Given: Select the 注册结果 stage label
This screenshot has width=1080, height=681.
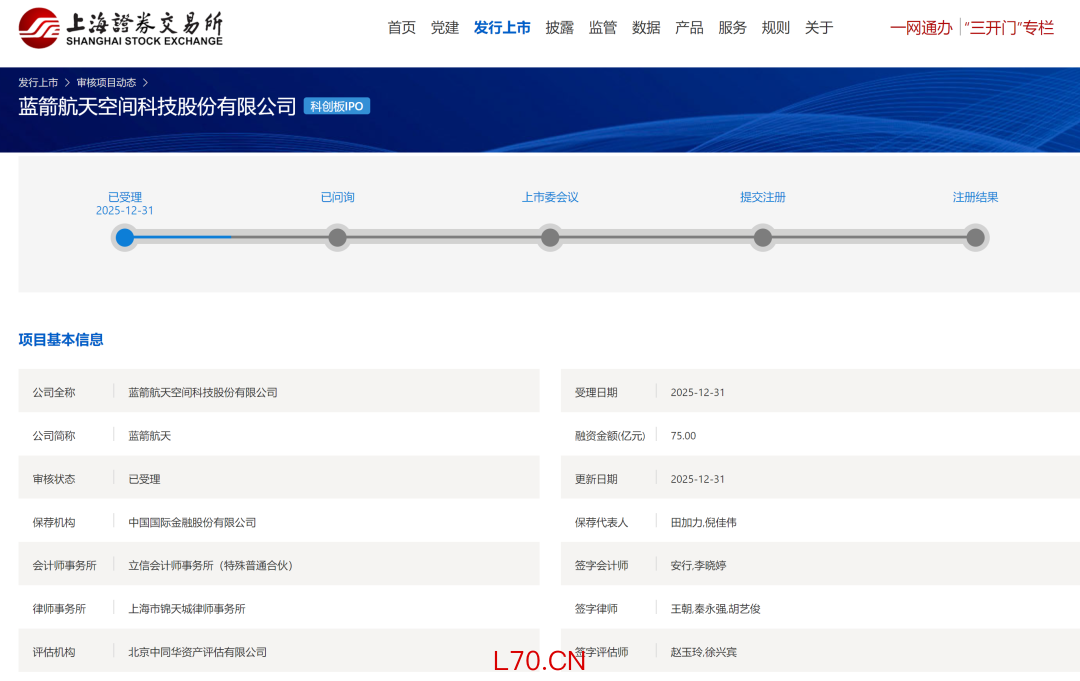Looking at the screenshot, I should [x=975, y=197].
